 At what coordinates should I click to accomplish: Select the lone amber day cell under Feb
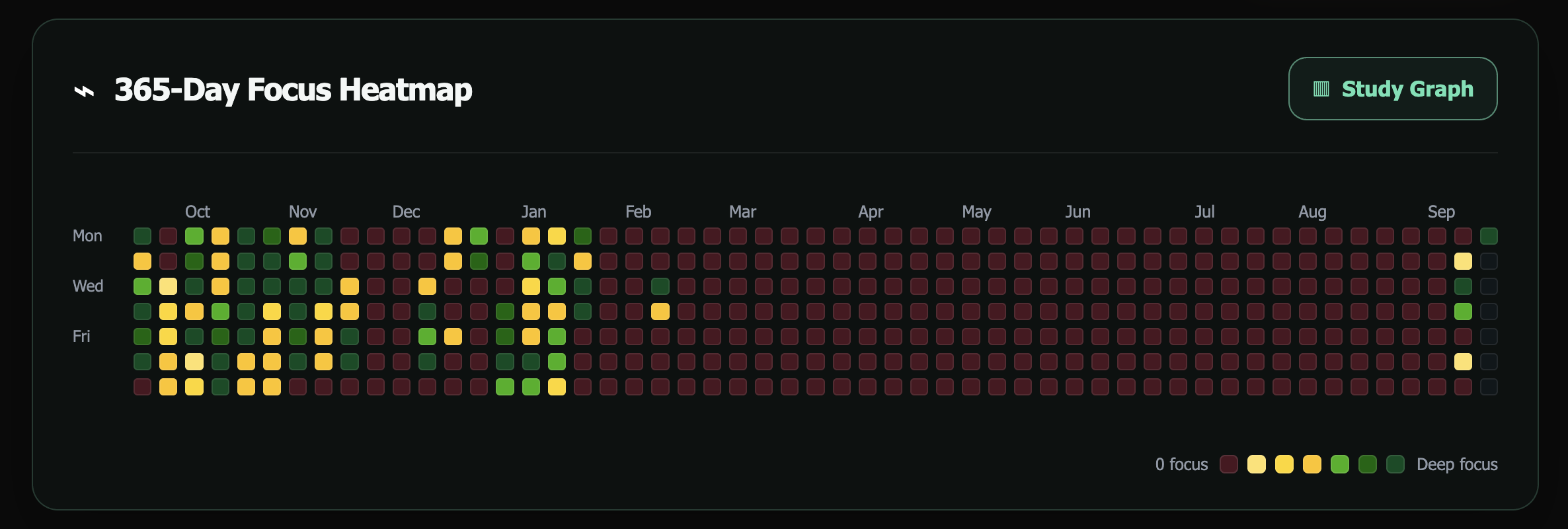point(660,311)
